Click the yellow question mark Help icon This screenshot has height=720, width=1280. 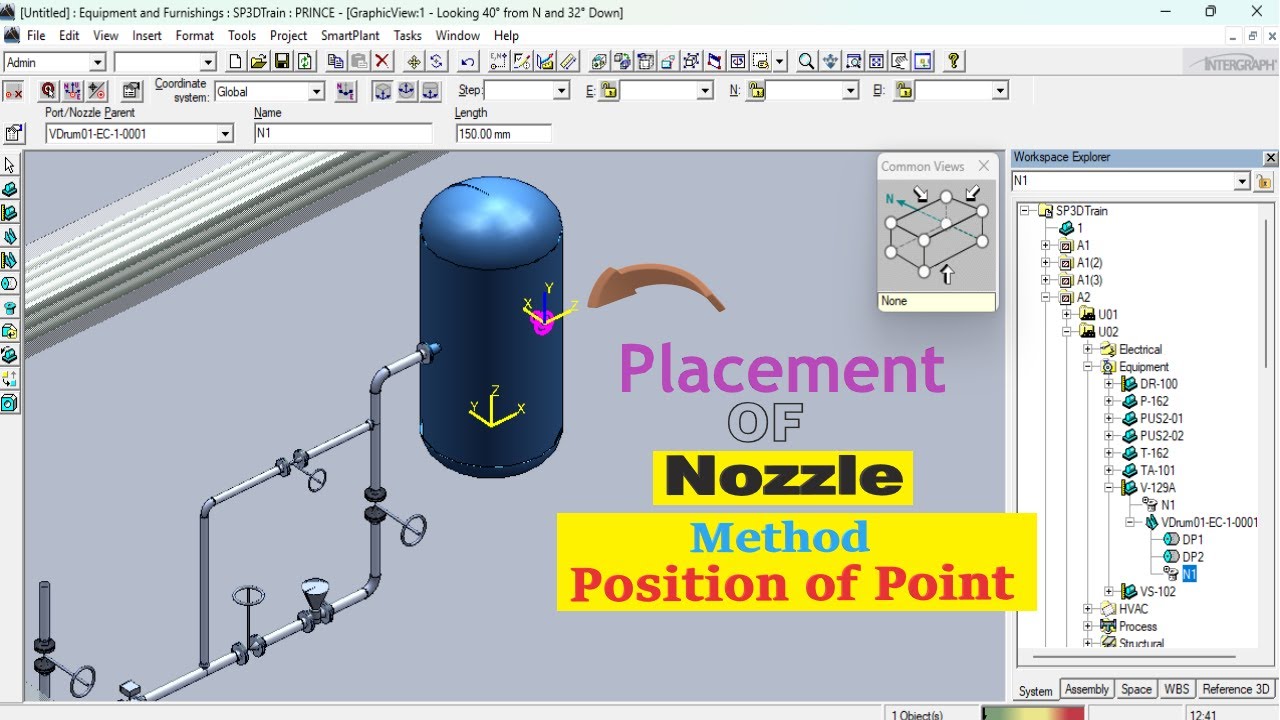pos(953,62)
